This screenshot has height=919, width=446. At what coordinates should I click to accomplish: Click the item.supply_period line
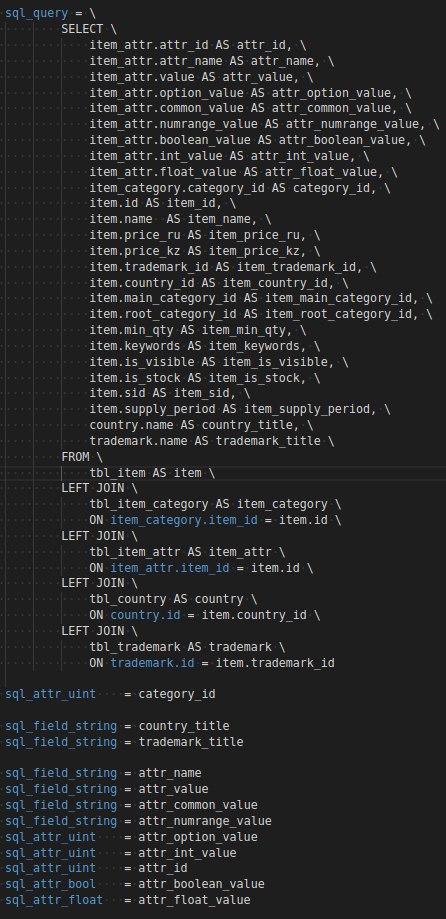[x=240, y=409]
